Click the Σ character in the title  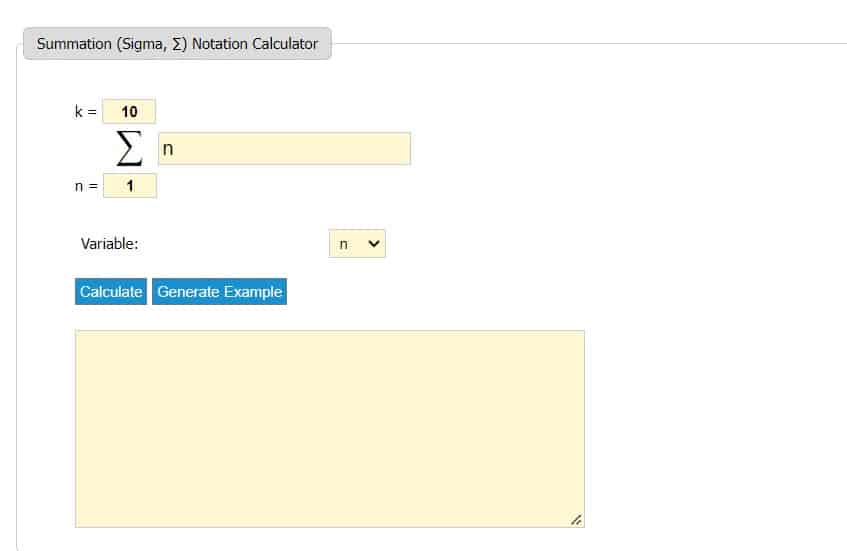tap(179, 44)
